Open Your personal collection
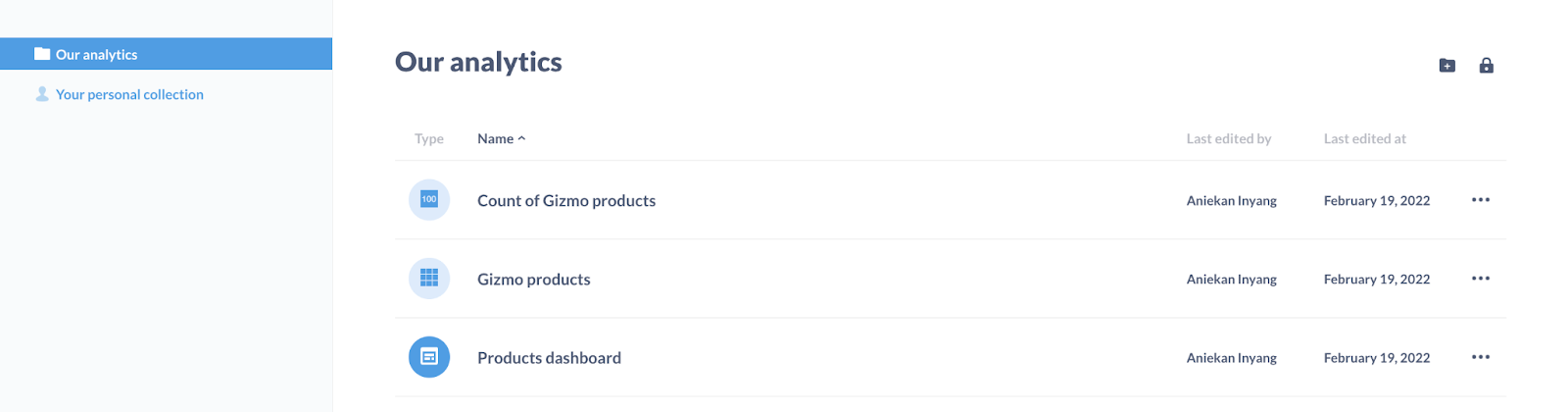Image resolution: width=1568 pixels, height=412 pixels. point(129,95)
